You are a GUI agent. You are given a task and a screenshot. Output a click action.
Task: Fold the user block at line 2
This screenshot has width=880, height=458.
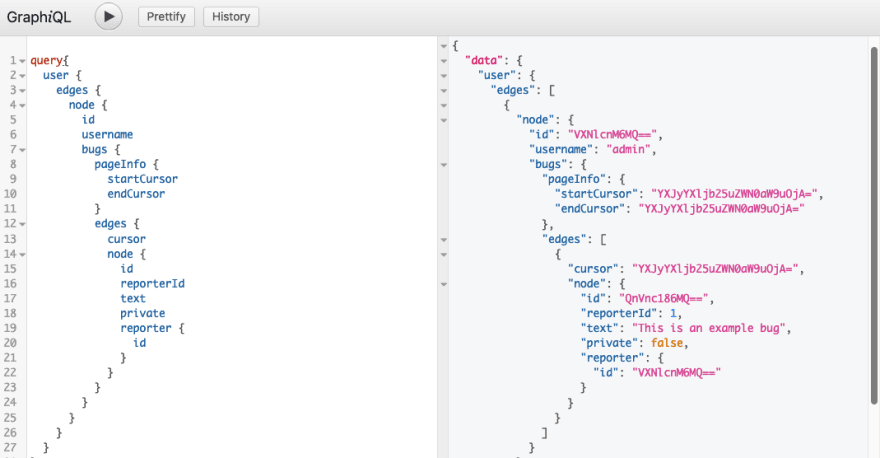(22, 76)
